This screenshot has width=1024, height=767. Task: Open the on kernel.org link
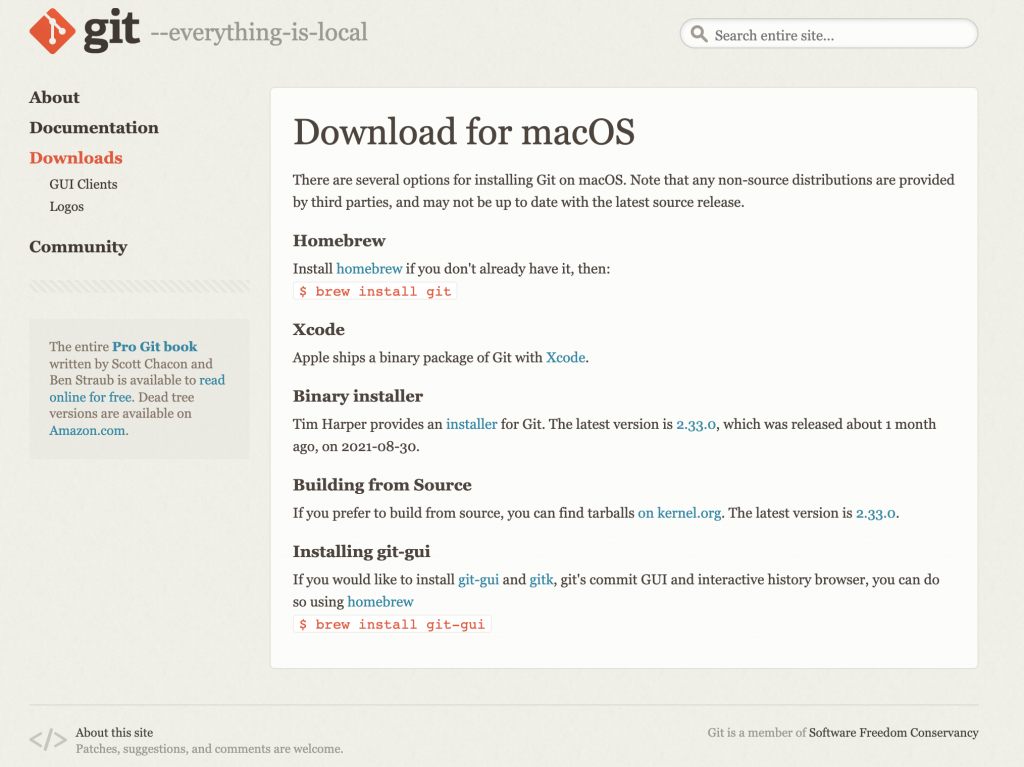pyautogui.click(x=680, y=513)
